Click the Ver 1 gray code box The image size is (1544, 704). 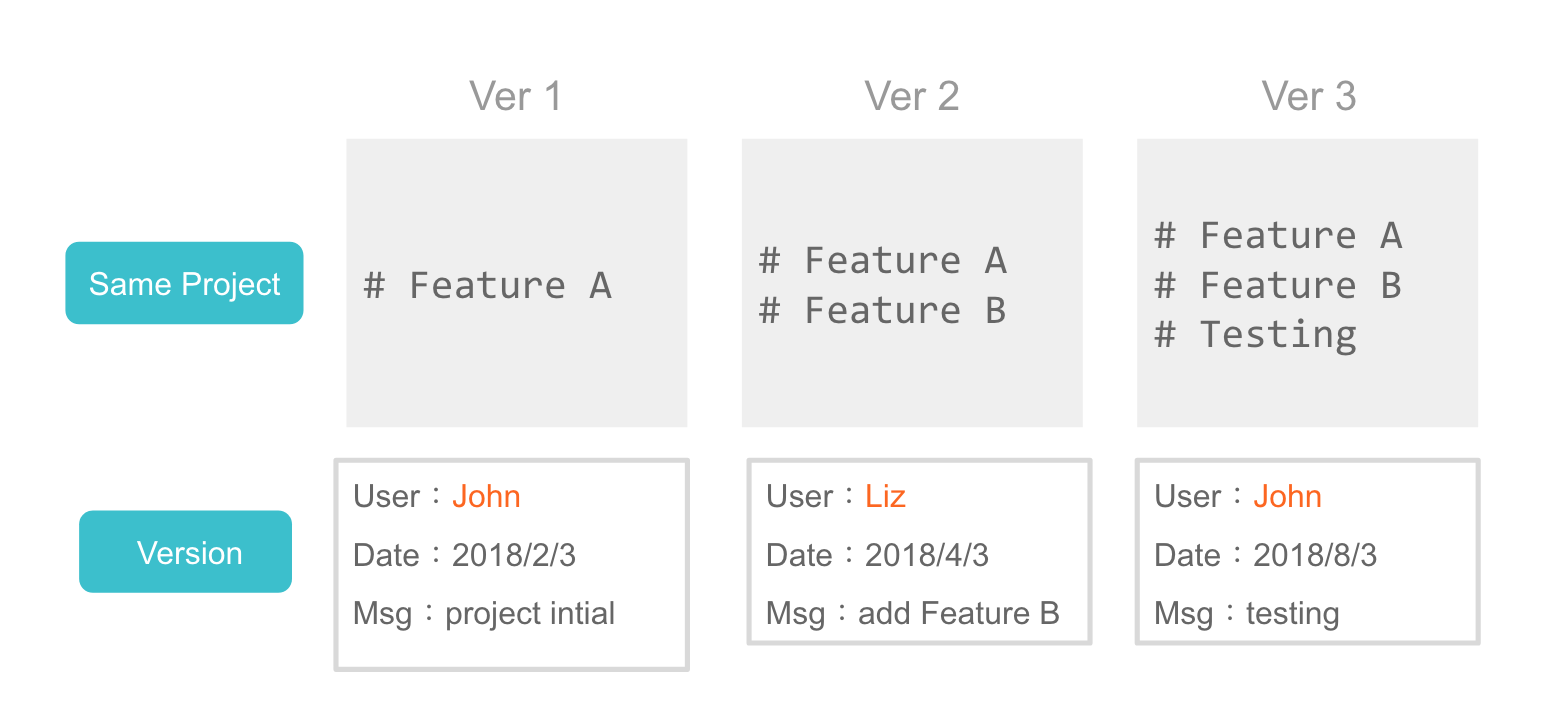(x=517, y=283)
